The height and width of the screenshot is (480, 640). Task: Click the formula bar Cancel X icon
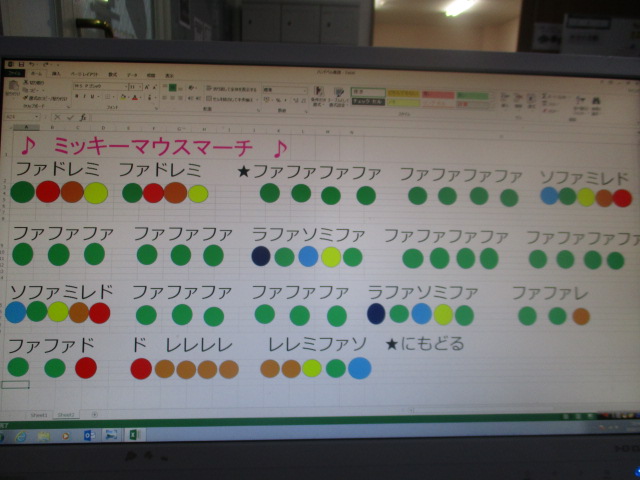click(58, 117)
